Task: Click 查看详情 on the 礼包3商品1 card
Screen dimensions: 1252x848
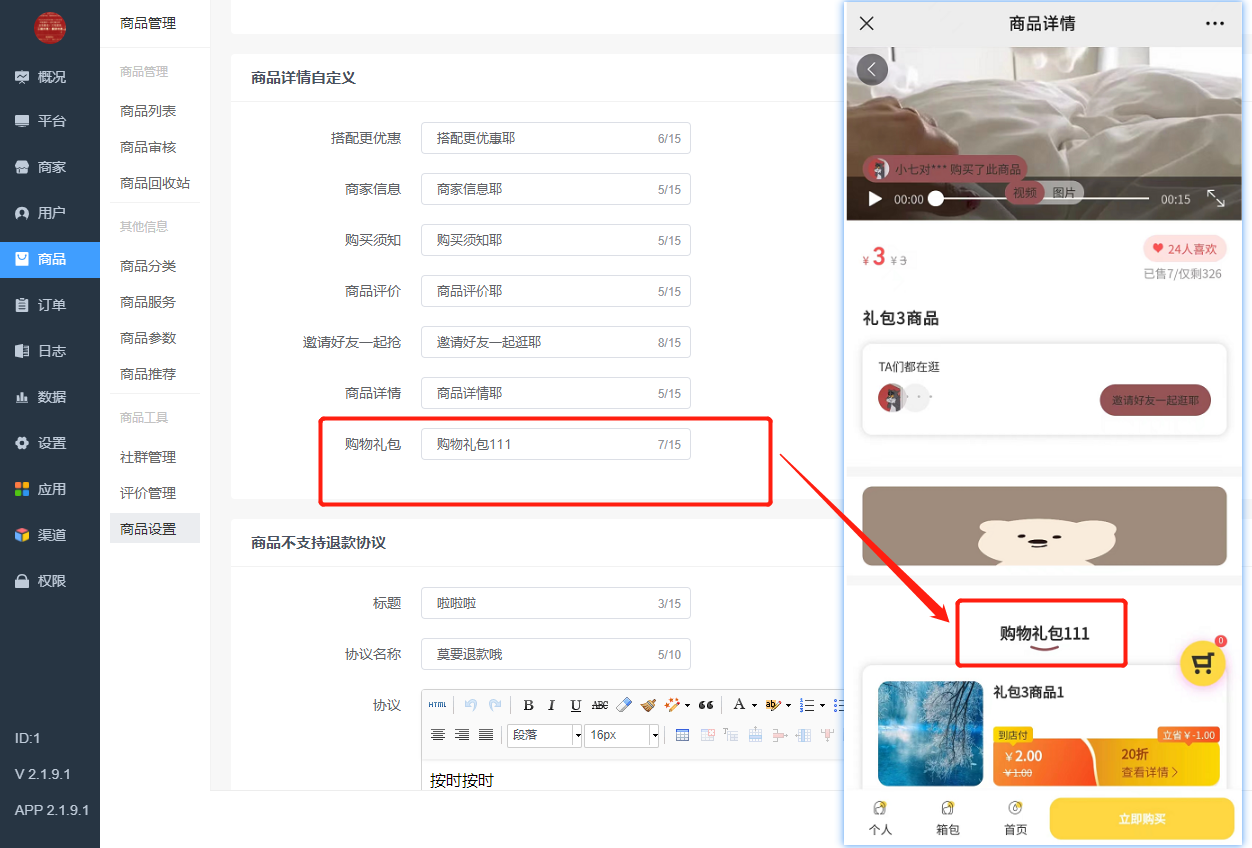Action: [x=1150, y=772]
